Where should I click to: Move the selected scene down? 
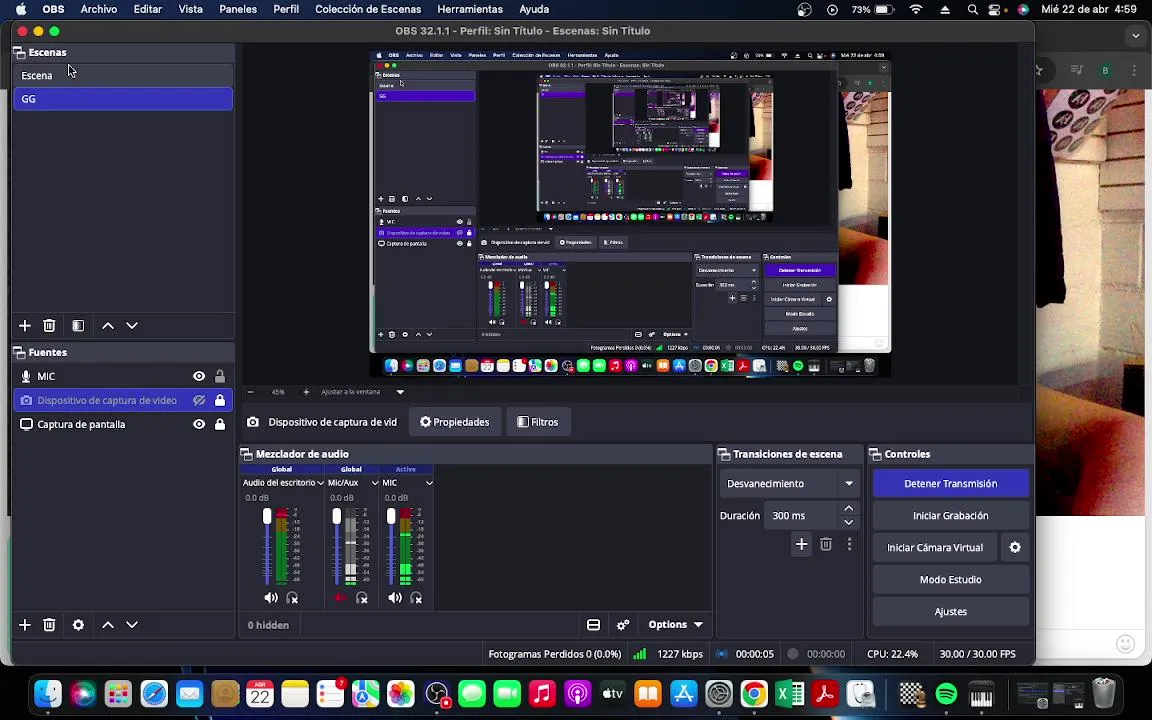point(132,325)
